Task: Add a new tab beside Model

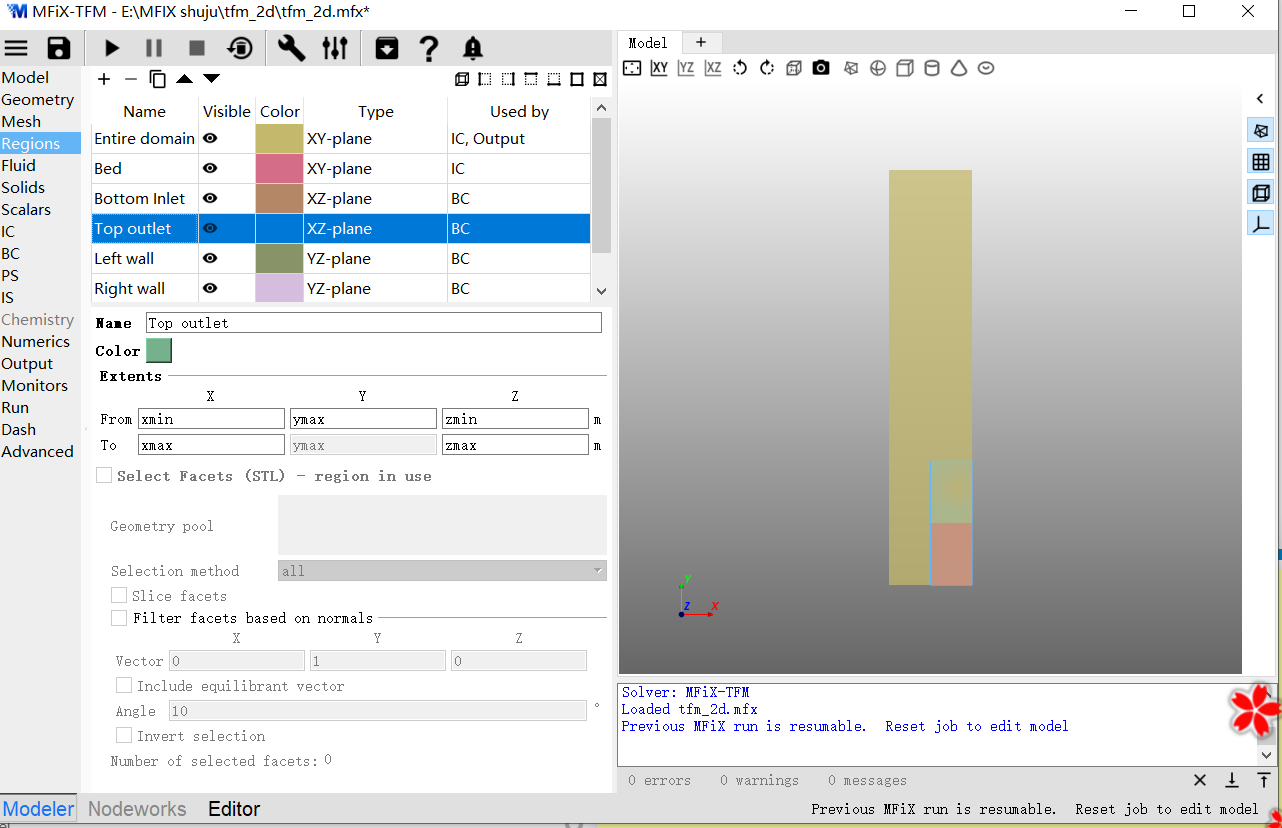Action: click(701, 42)
